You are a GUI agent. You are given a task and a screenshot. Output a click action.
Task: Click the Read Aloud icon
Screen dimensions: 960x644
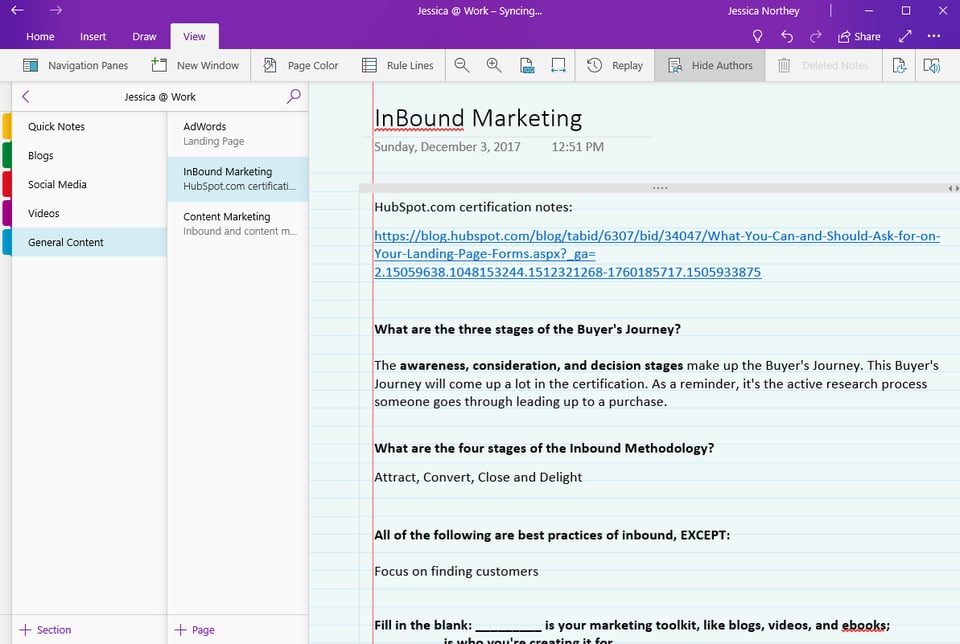(x=931, y=65)
